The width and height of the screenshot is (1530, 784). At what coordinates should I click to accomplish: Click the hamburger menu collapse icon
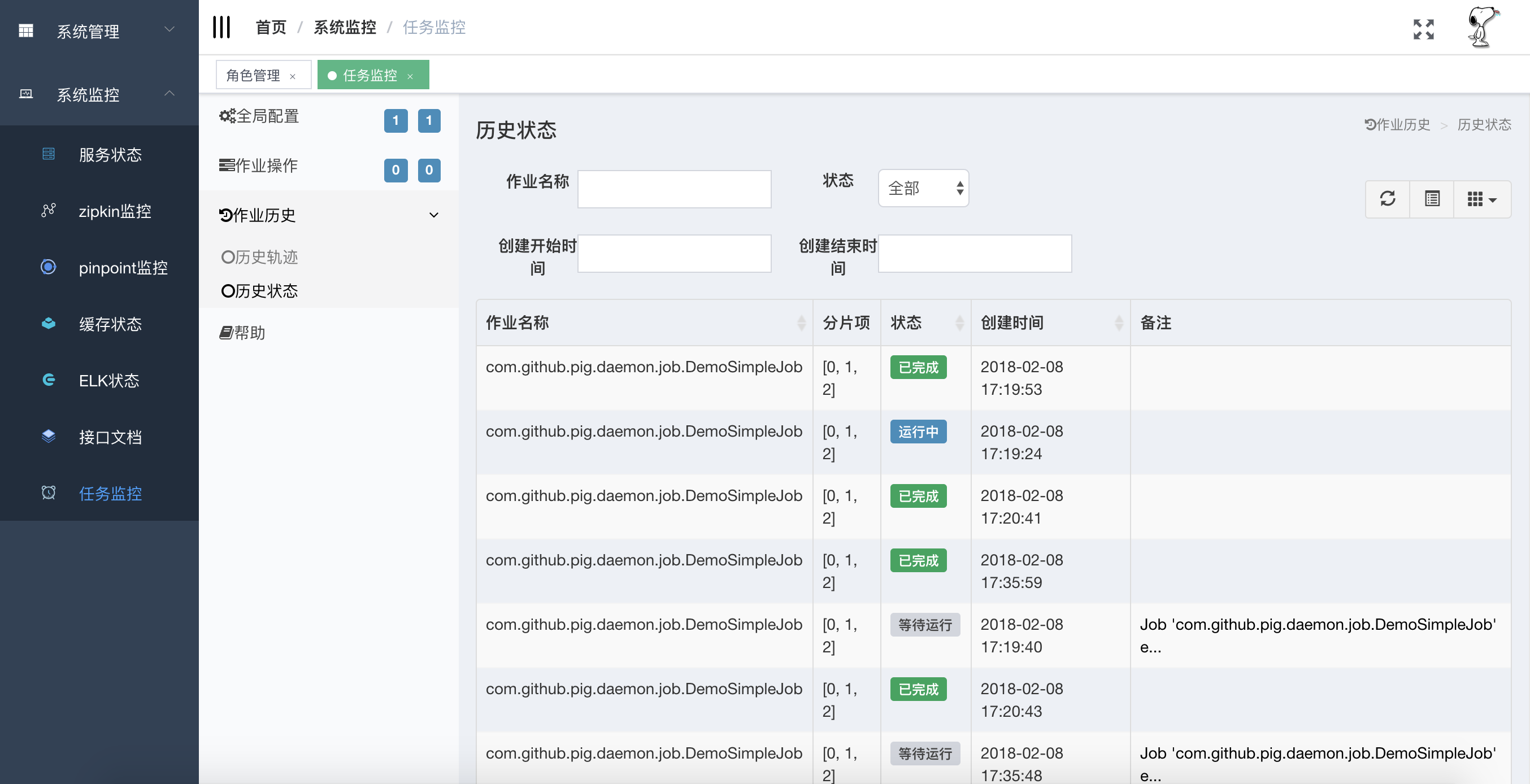coord(221,27)
